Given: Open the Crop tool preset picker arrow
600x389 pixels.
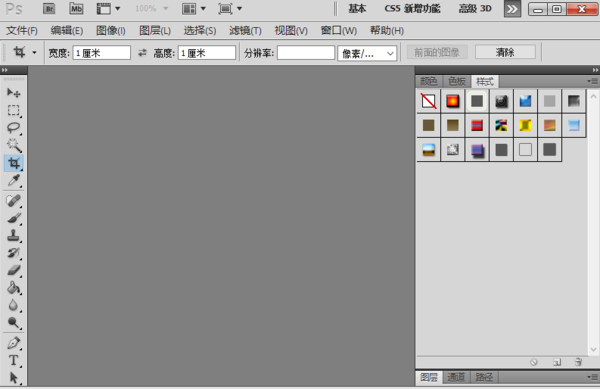Looking at the screenshot, I should 34,52.
